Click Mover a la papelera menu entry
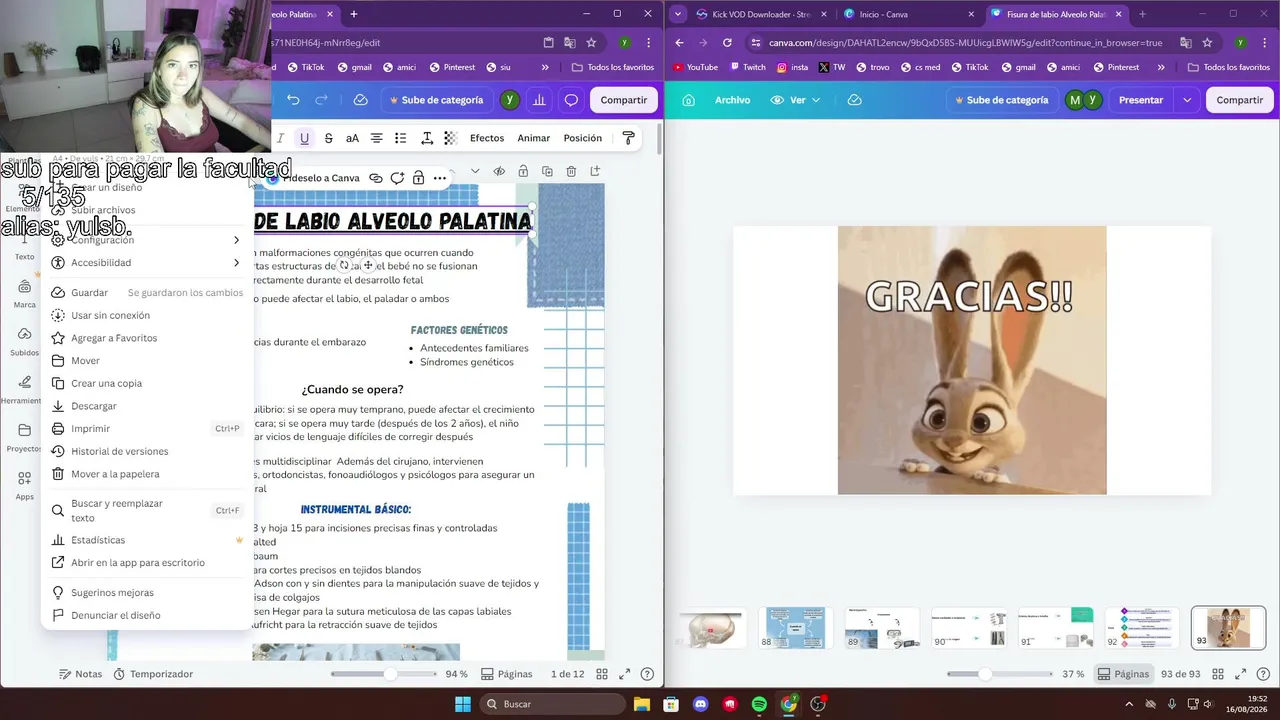The image size is (1280, 720). click(x=148, y=474)
